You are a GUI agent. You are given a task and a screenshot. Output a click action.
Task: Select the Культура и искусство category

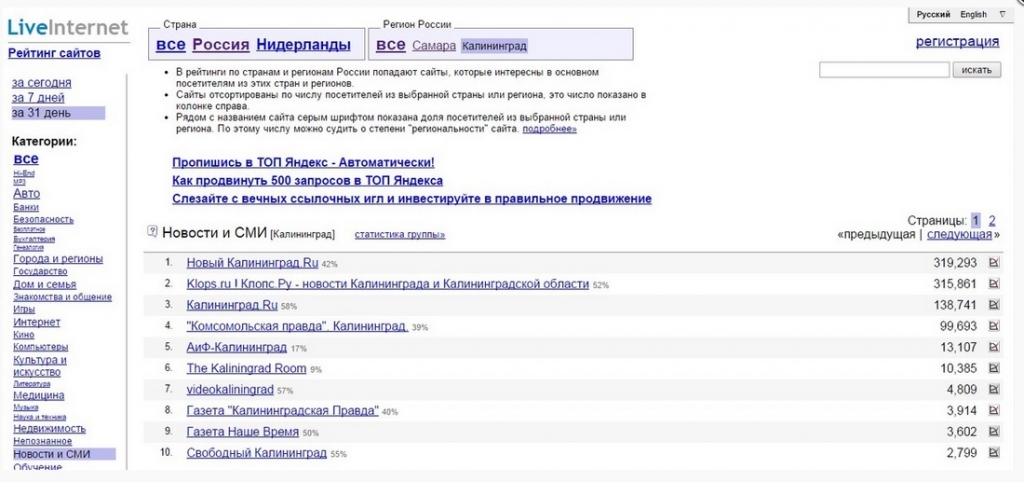point(40,366)
